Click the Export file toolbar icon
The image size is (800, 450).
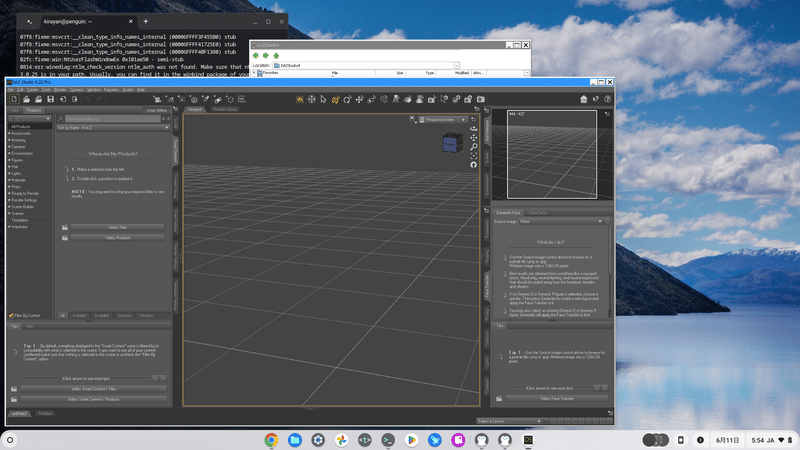[x=74, y=99]
